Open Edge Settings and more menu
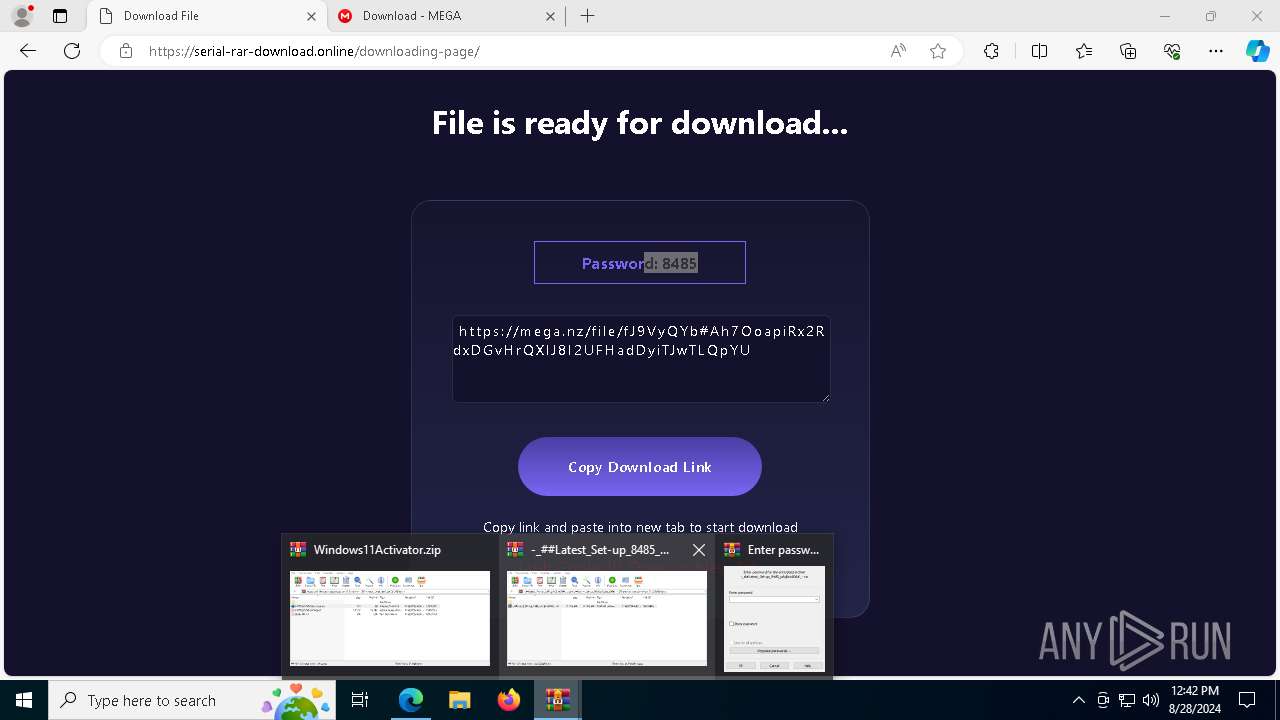 1216,51
